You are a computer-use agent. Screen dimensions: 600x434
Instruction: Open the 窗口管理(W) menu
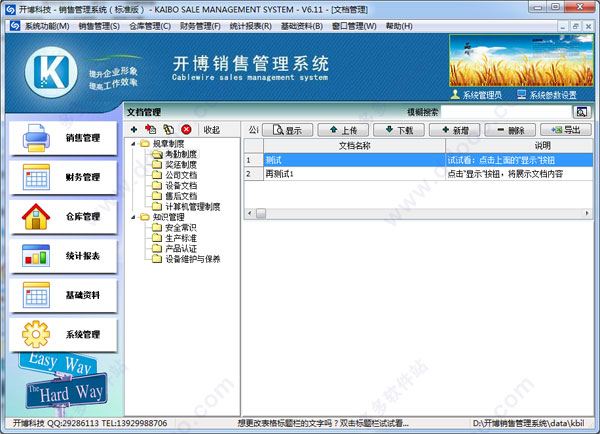(x=354, y=26)
